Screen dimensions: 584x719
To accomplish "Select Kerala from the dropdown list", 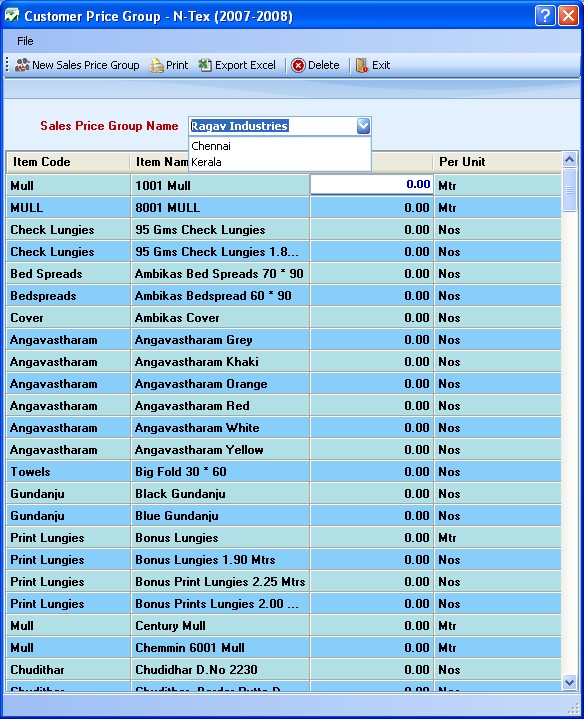I will click(x=280, y=162).
